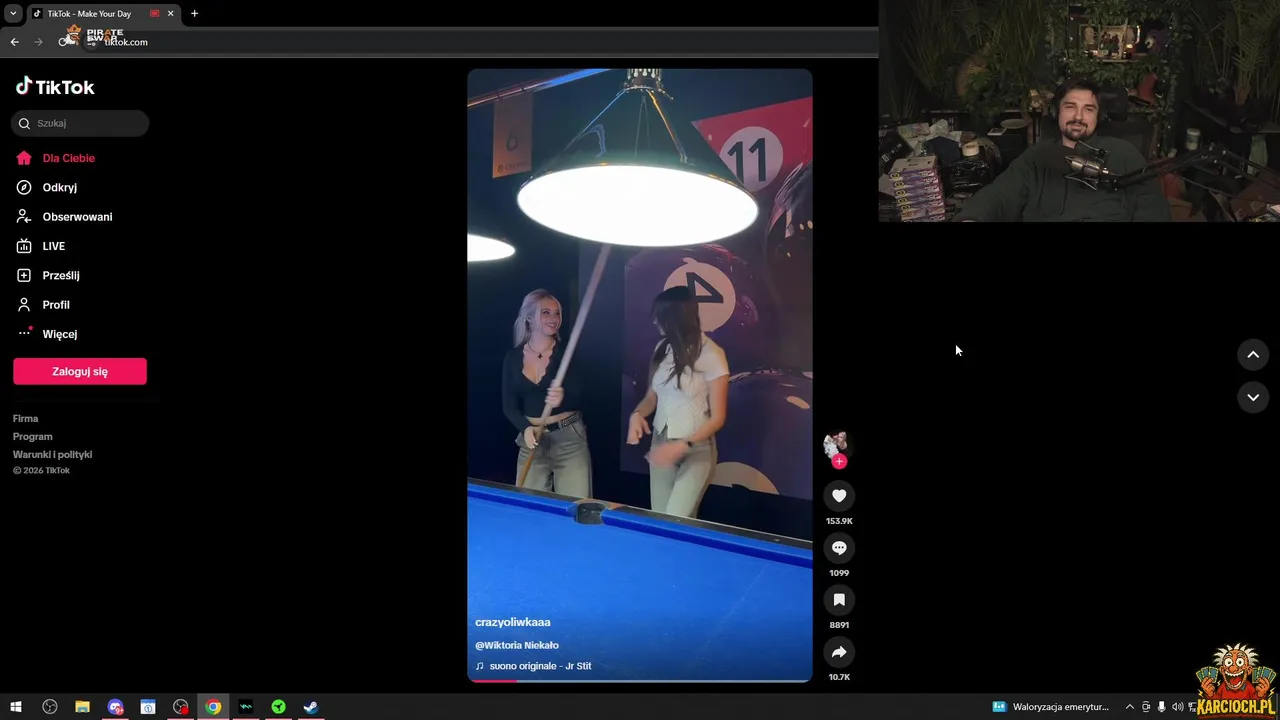Open comments via speech bubble icon
This screenshot has height=720, width=1280.
click(x=839, y=548)
